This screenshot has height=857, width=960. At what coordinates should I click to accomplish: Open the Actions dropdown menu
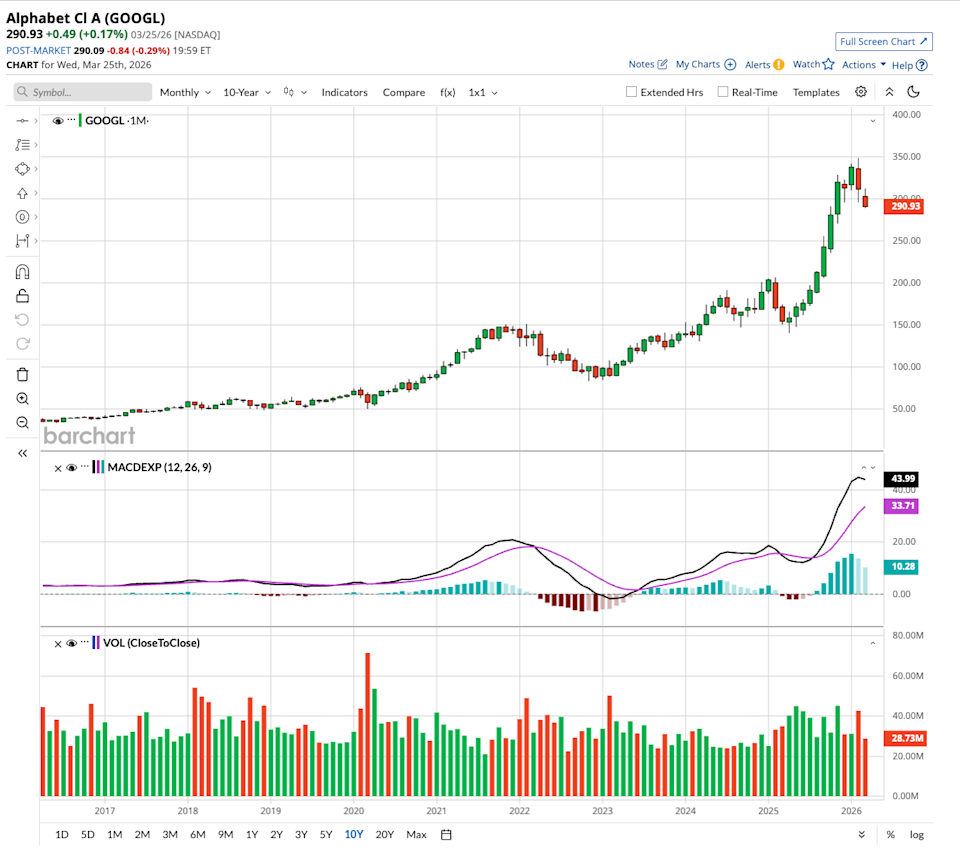tap(864, 65)
